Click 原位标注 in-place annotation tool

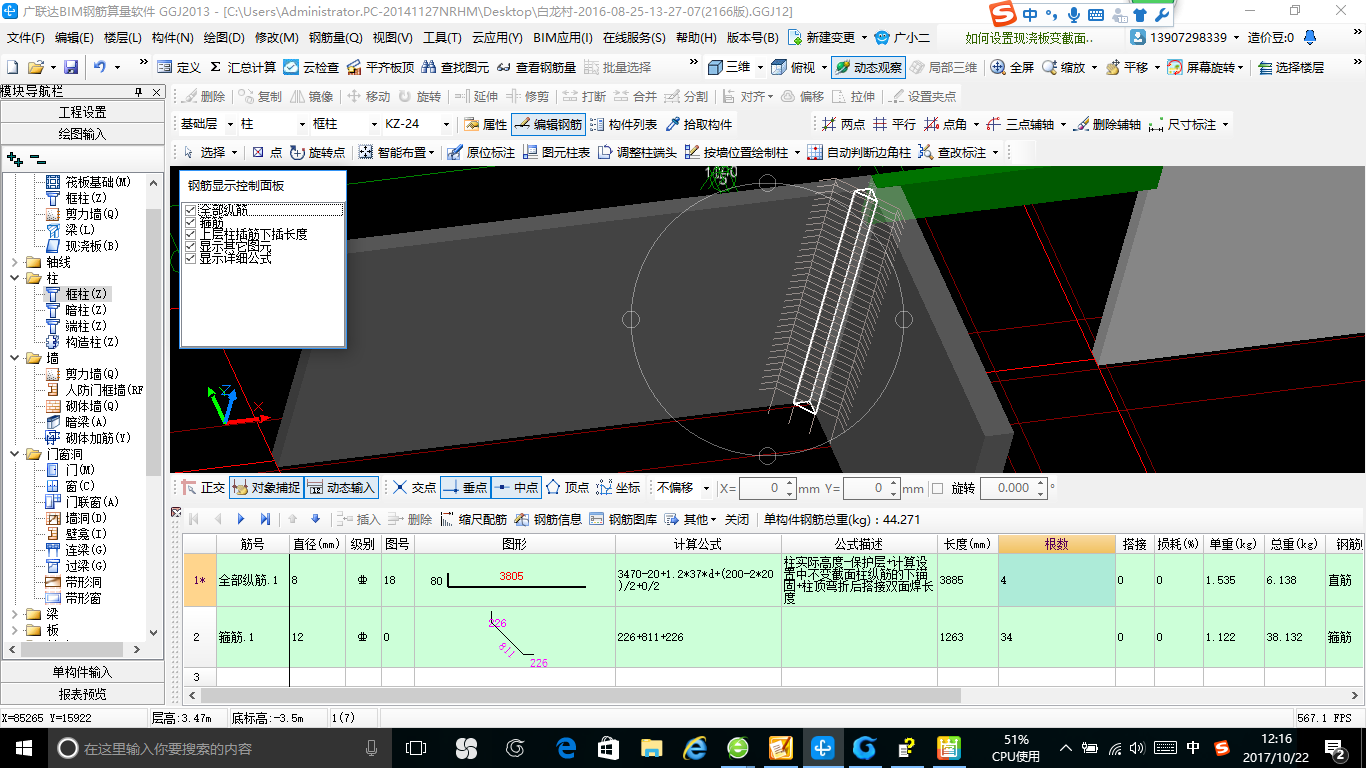[x=481, y=153]
